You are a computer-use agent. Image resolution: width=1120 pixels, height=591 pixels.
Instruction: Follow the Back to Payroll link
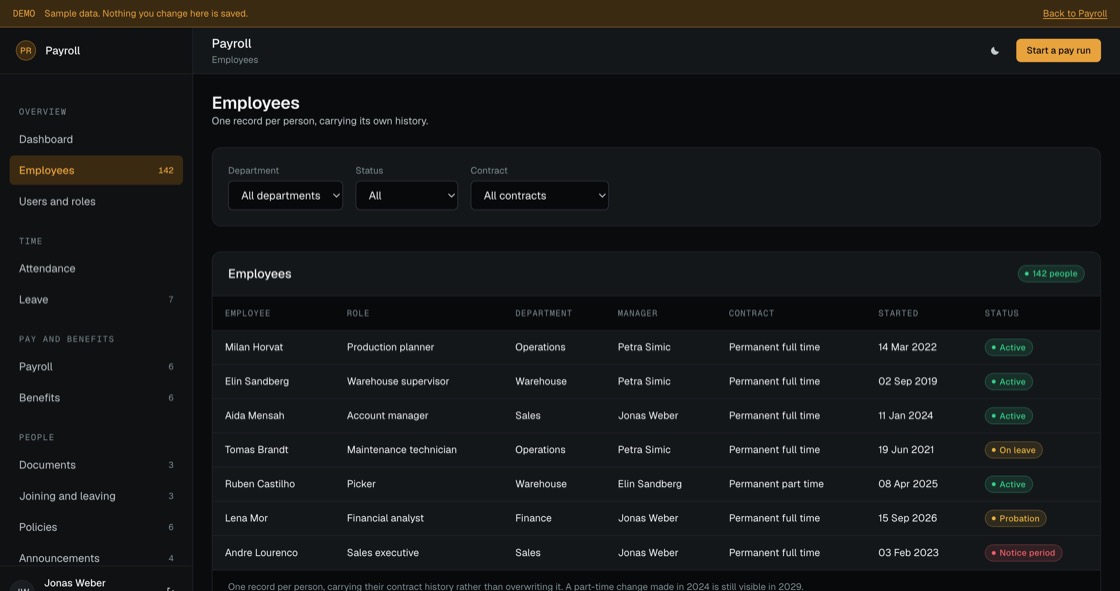[x=1074, y=14]
